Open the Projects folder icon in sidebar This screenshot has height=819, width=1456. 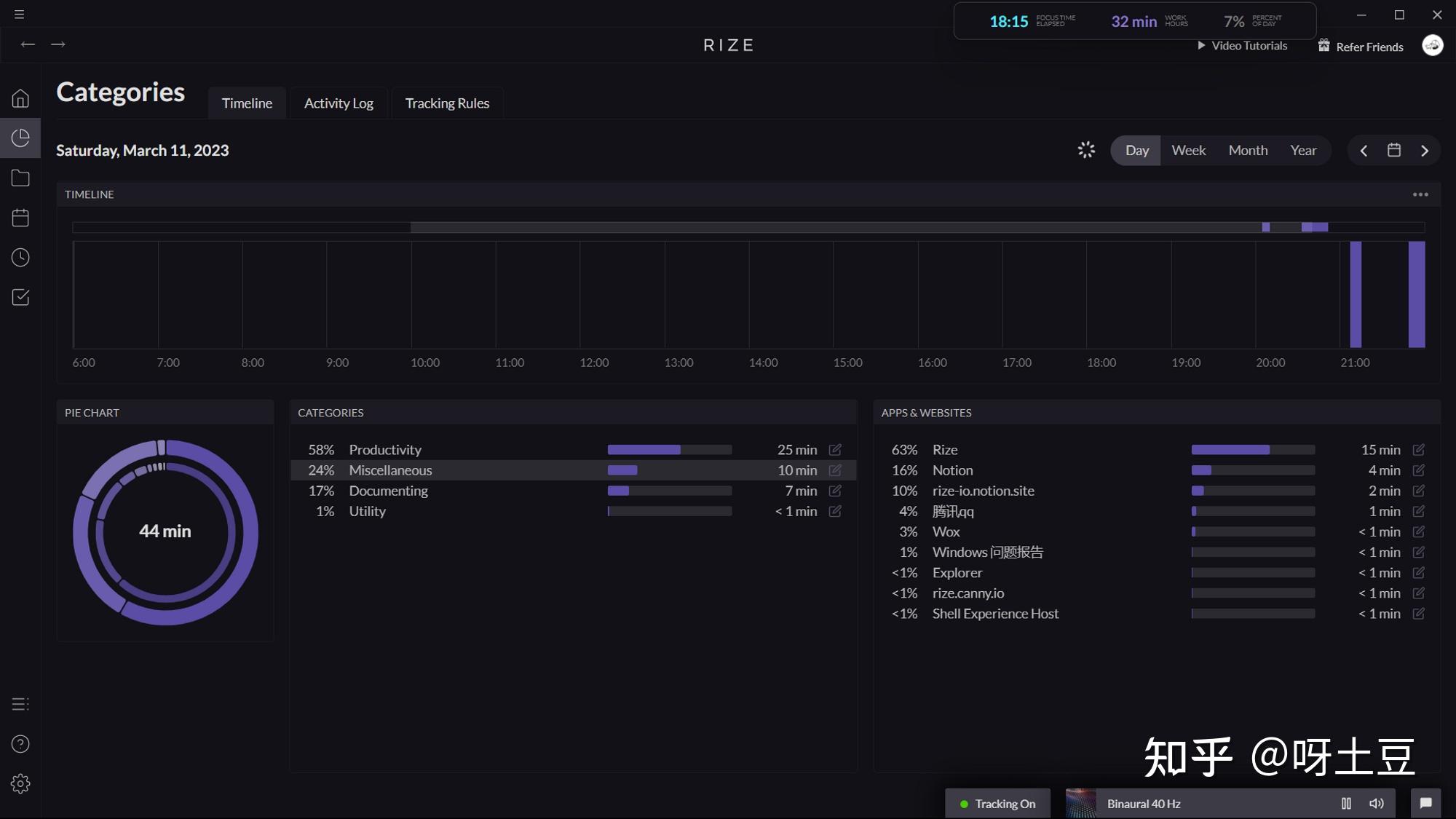pyautogui.click(x=20, y=178)
